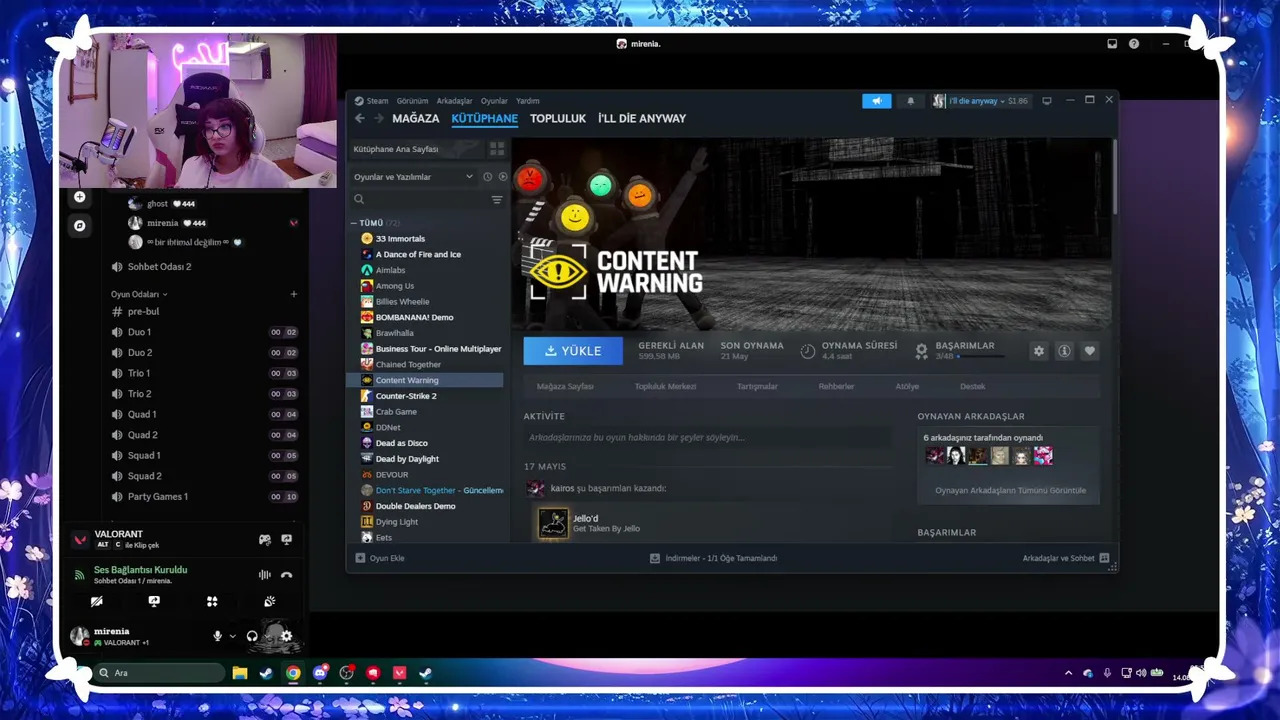The height and width of the screenshot is (720, 1280).
Task: Open the Yardım menu
Action: [528, 101]
